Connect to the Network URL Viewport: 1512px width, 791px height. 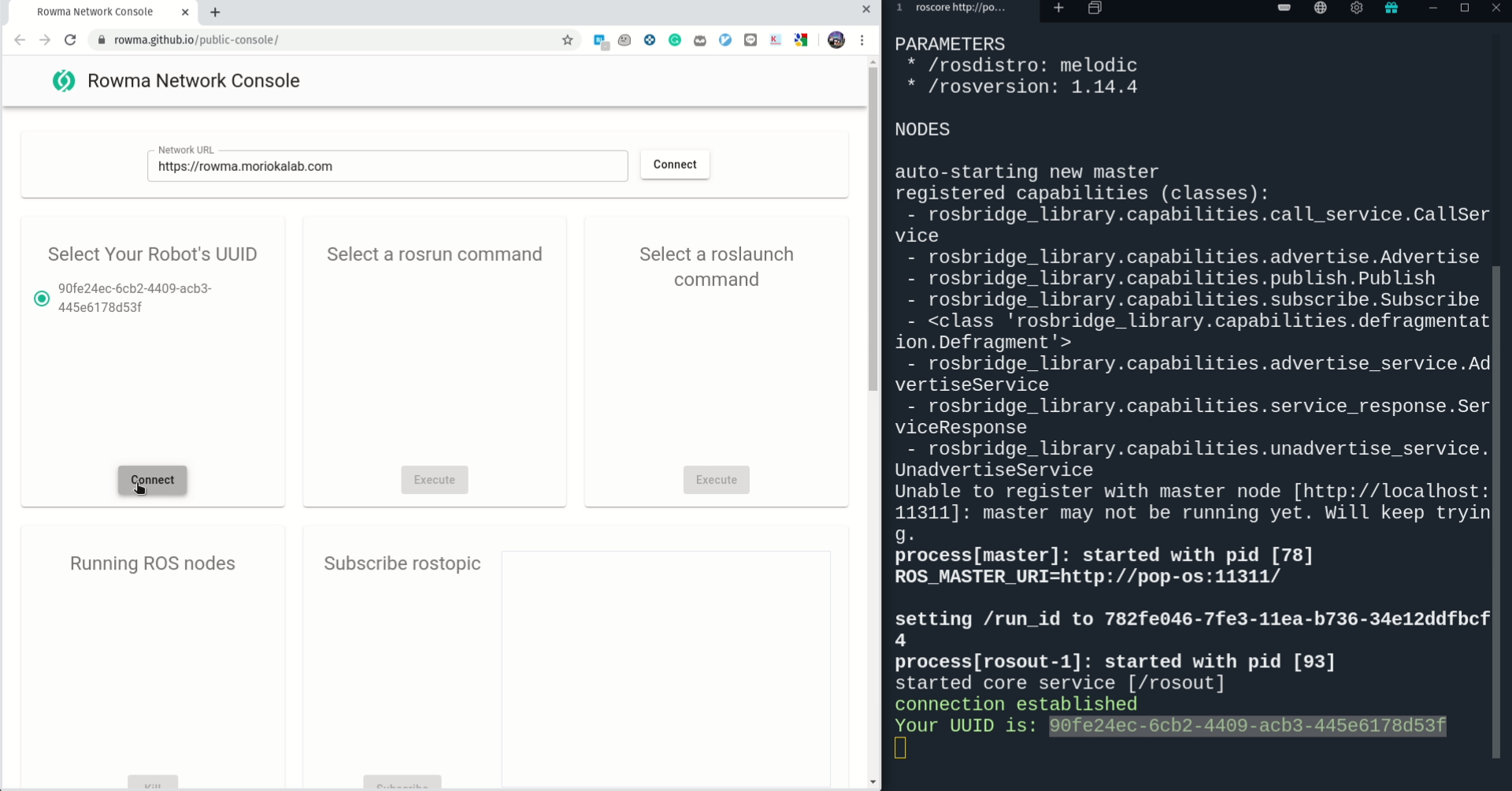675,165
